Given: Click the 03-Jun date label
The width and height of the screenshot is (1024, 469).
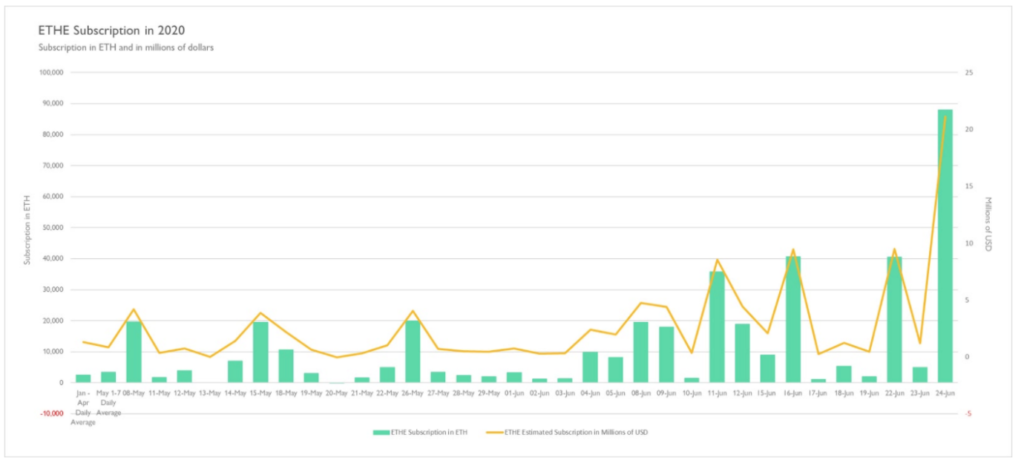Looking at the screenshot, I should [565, 393].
